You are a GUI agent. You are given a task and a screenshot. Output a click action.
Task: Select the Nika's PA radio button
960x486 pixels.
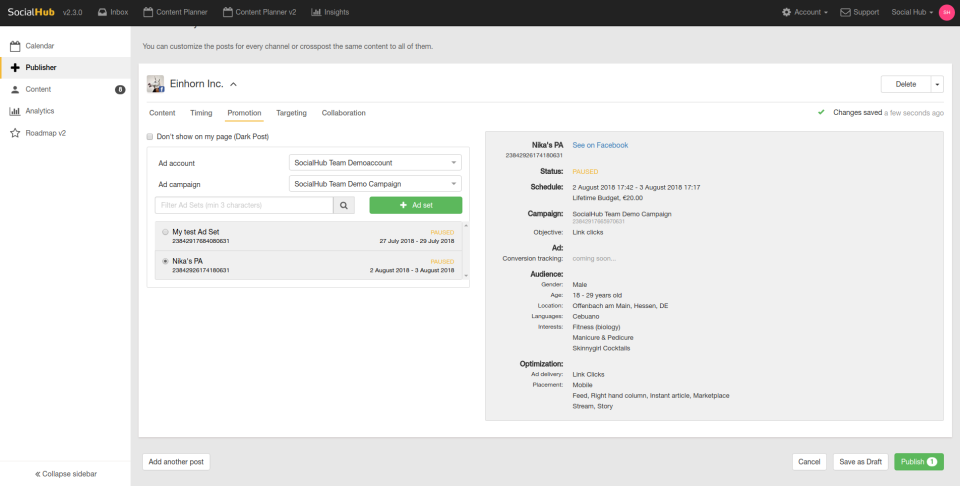tap(165, 261)
